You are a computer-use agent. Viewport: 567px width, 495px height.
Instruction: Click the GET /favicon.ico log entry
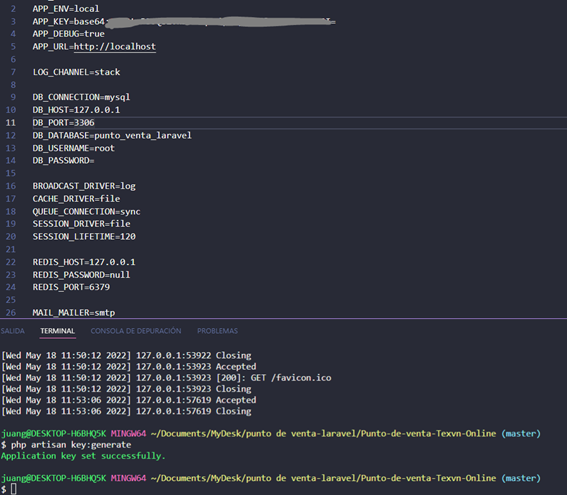point(166,378)
